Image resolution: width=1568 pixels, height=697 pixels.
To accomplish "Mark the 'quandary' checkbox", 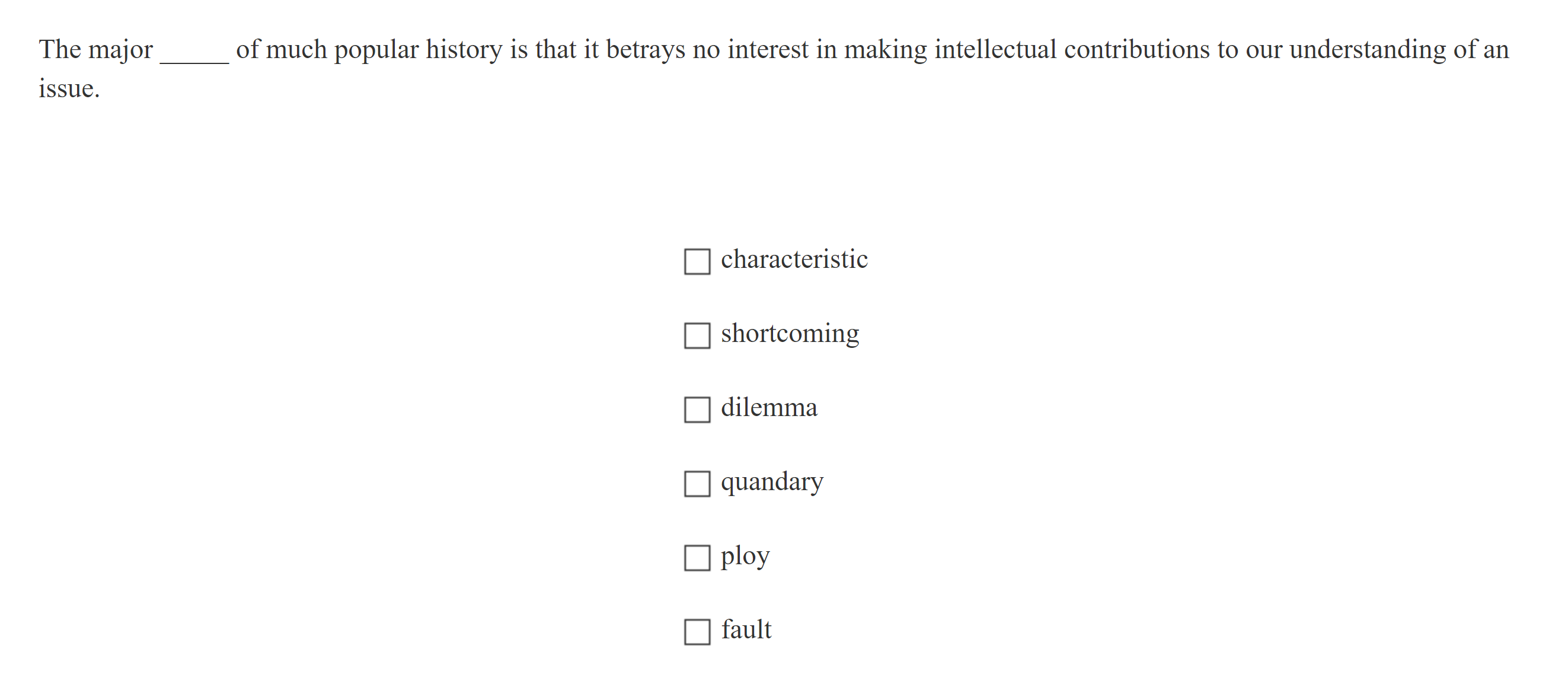I will pos(697,484).
